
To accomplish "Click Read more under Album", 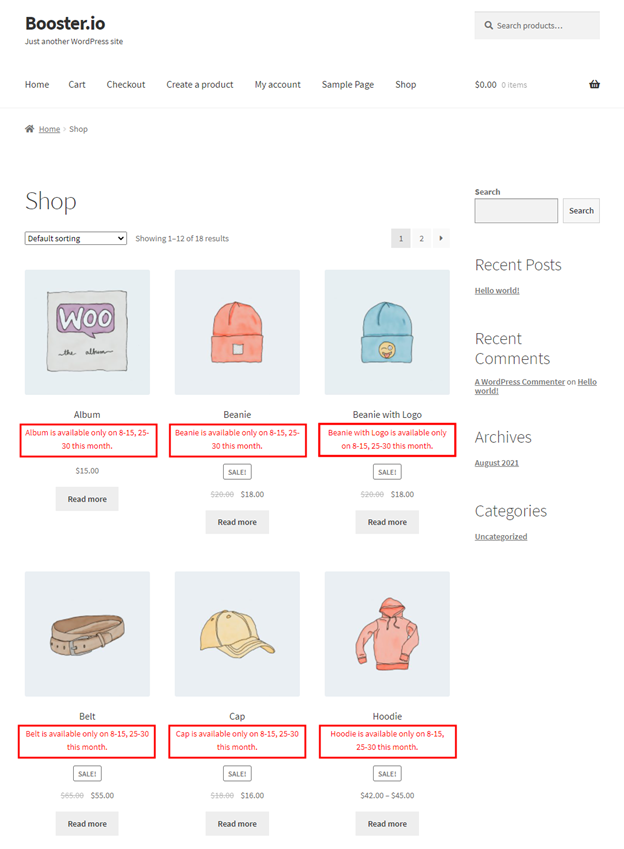I will pos(87,499).
